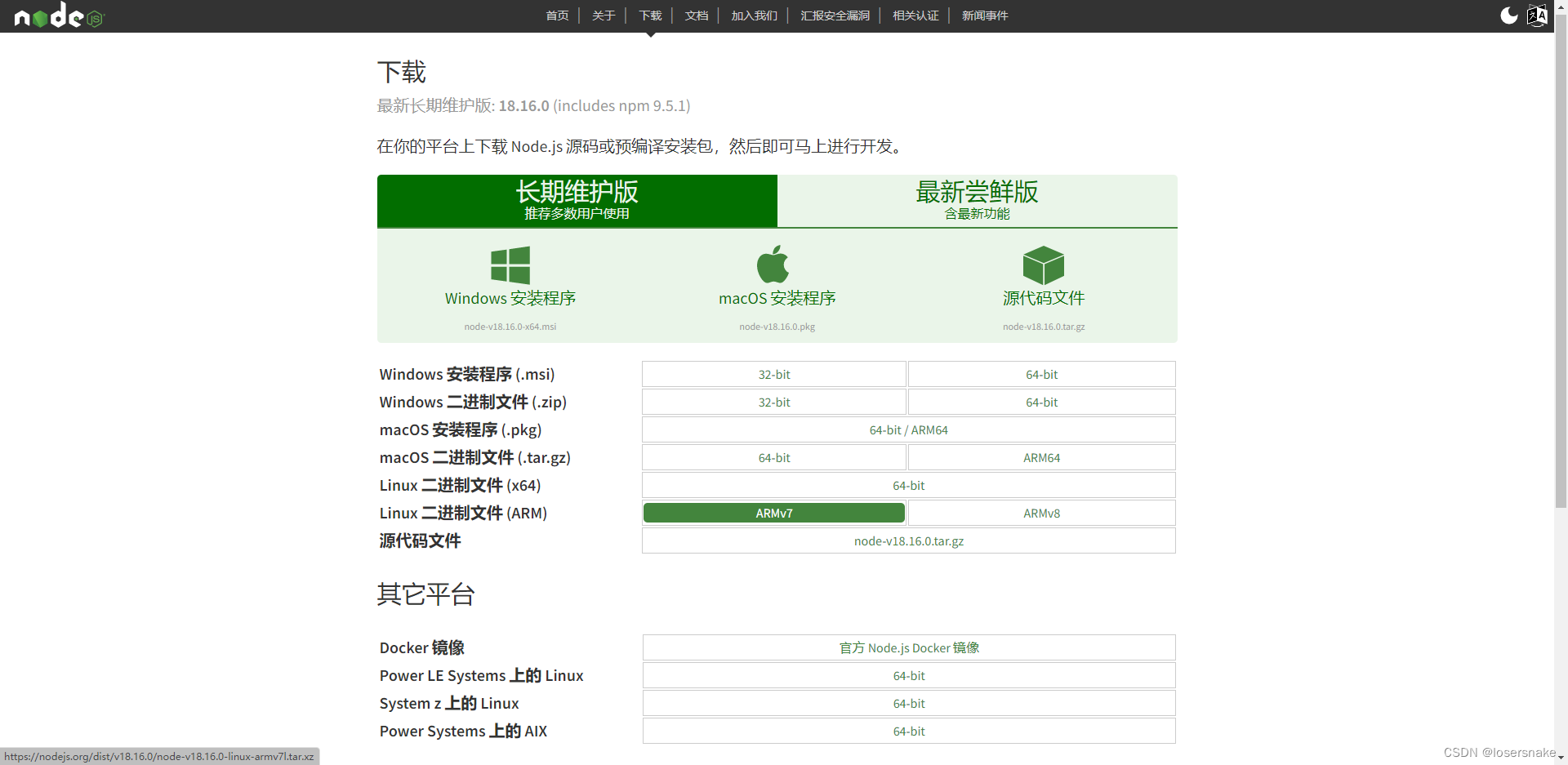Open 文档 in the top navigation

tap(697, 16)
